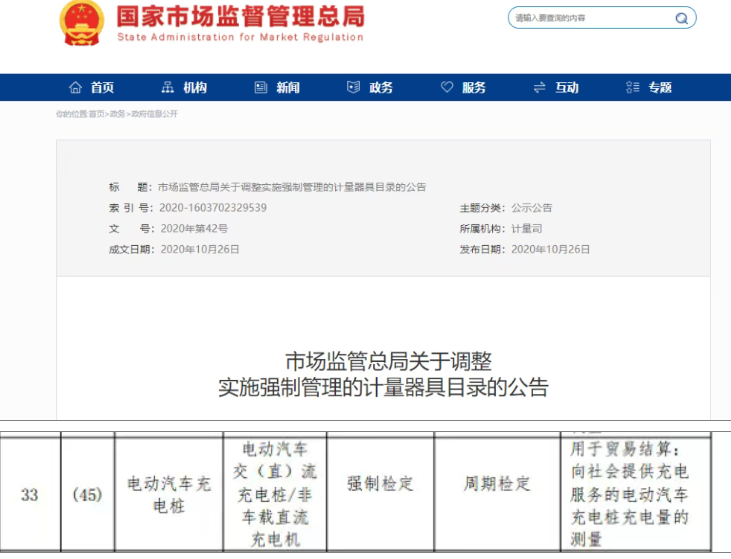The height and width of the screenshot is (559, 731).
Task: Click 政务 in the breadcrumb trail
Action: pos(117,114)
